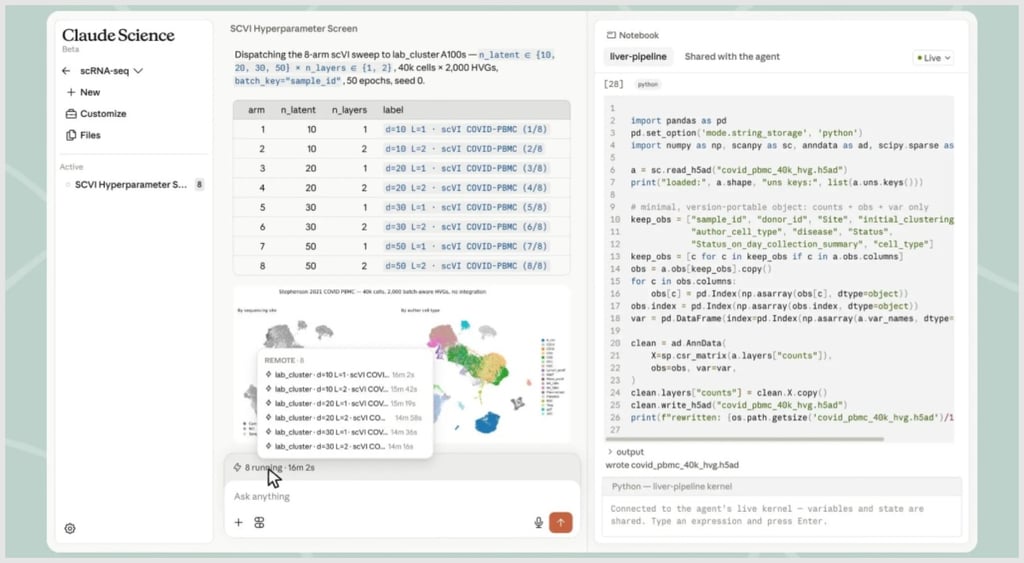Open the d=10 L=1 scVI COVID-PBMC (1/8) label
This screenshot has height=563, width=1024.
(466, 129)
